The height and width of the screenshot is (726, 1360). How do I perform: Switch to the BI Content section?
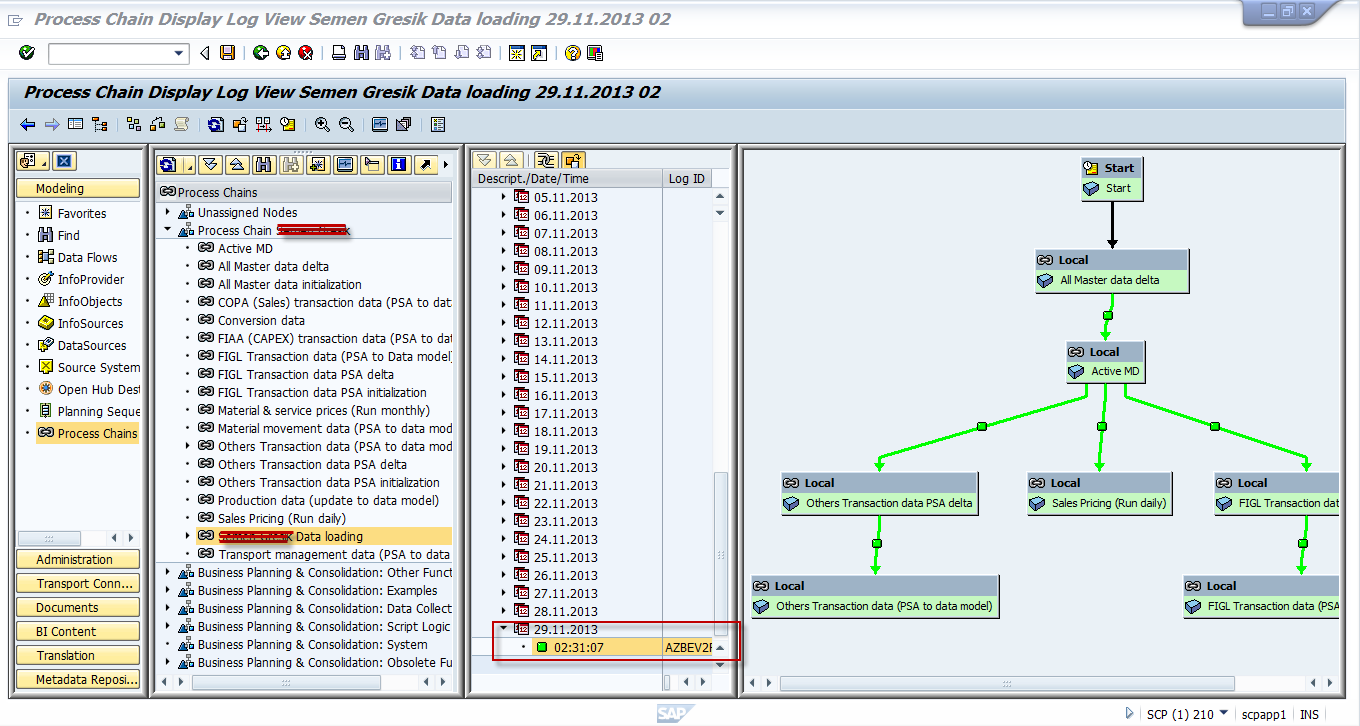(x=78, y=632)
